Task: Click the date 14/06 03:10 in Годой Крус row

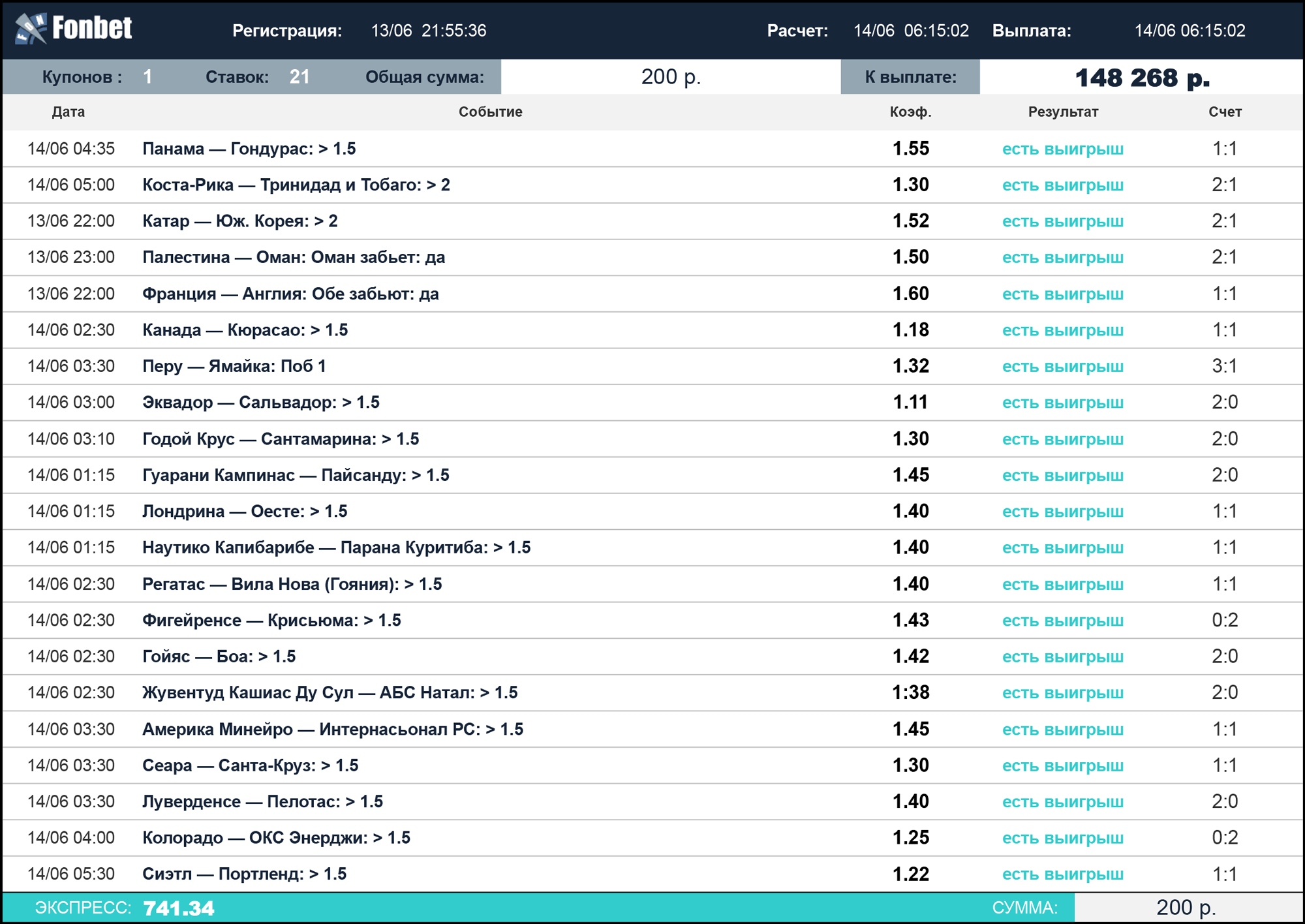Action: (x=70, y=439)
